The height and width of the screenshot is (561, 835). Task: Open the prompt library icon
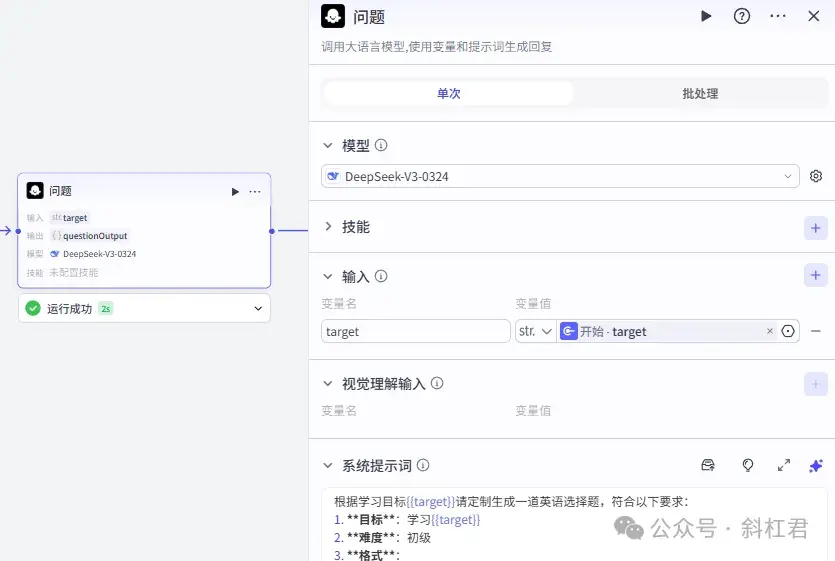(708, 465)
